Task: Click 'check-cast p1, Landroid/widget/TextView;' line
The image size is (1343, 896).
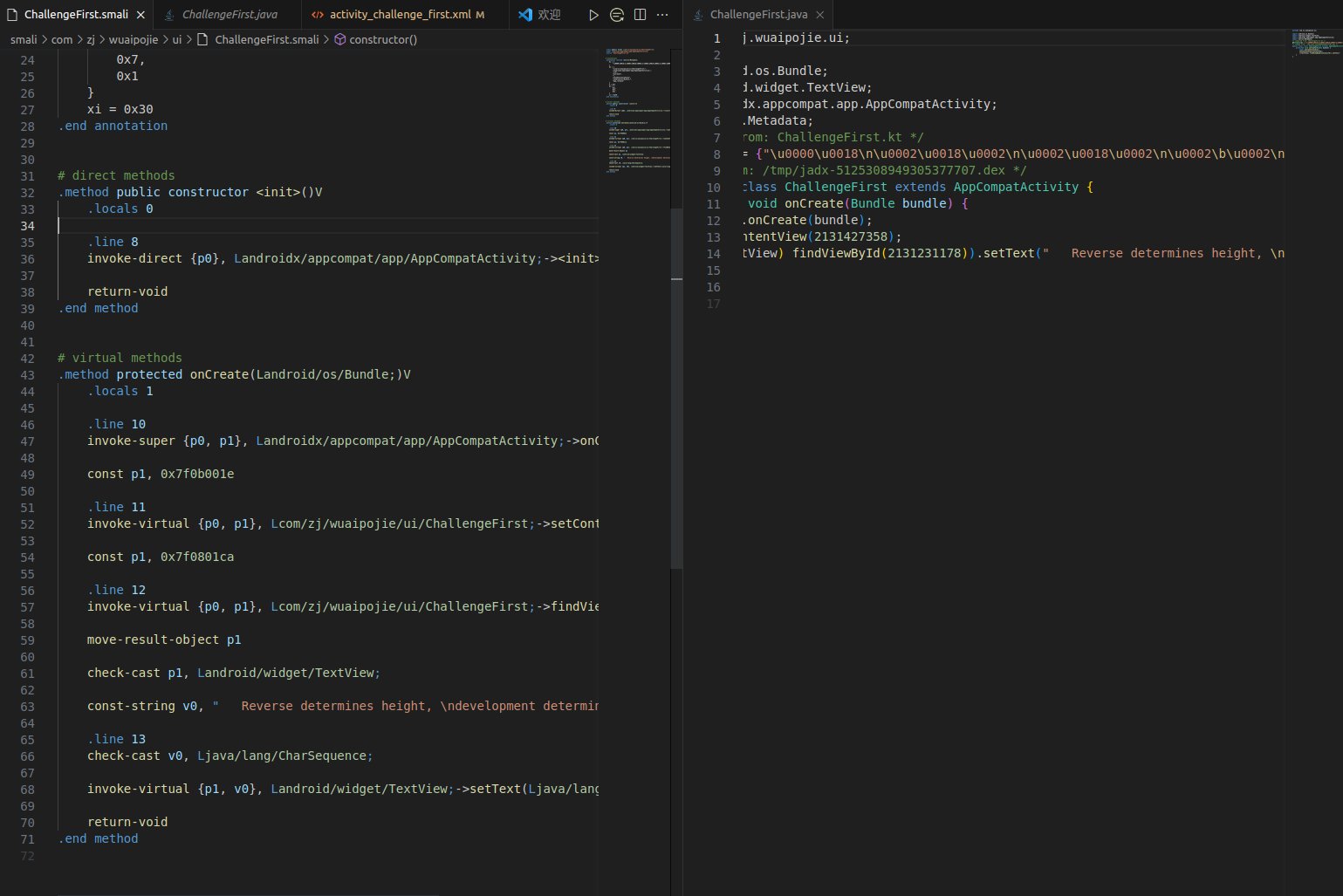Action: (x=234, y=673)
